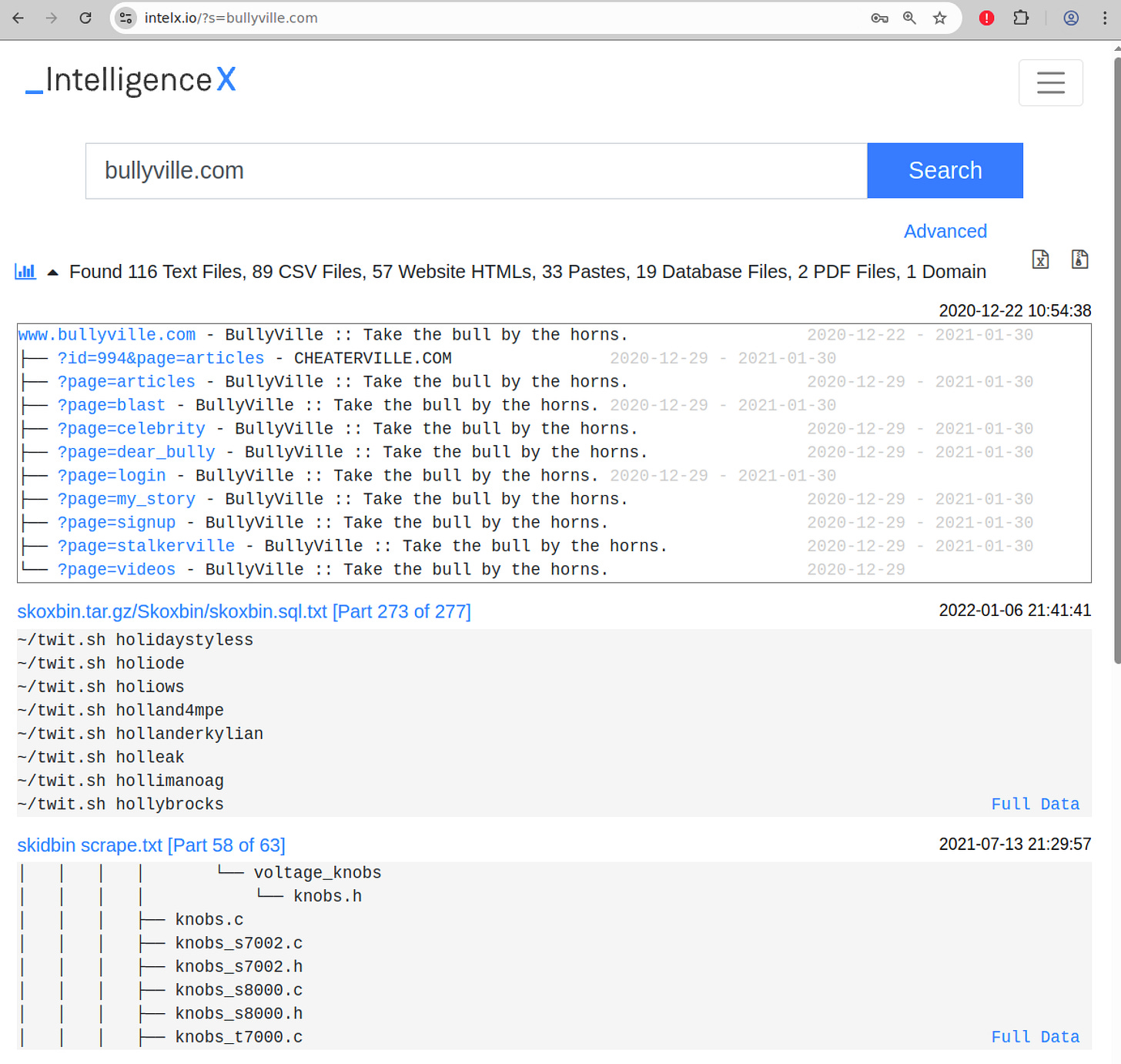Click the CHEATERVILLE.COM title text

pyautogui.click(x=373, y=358)
